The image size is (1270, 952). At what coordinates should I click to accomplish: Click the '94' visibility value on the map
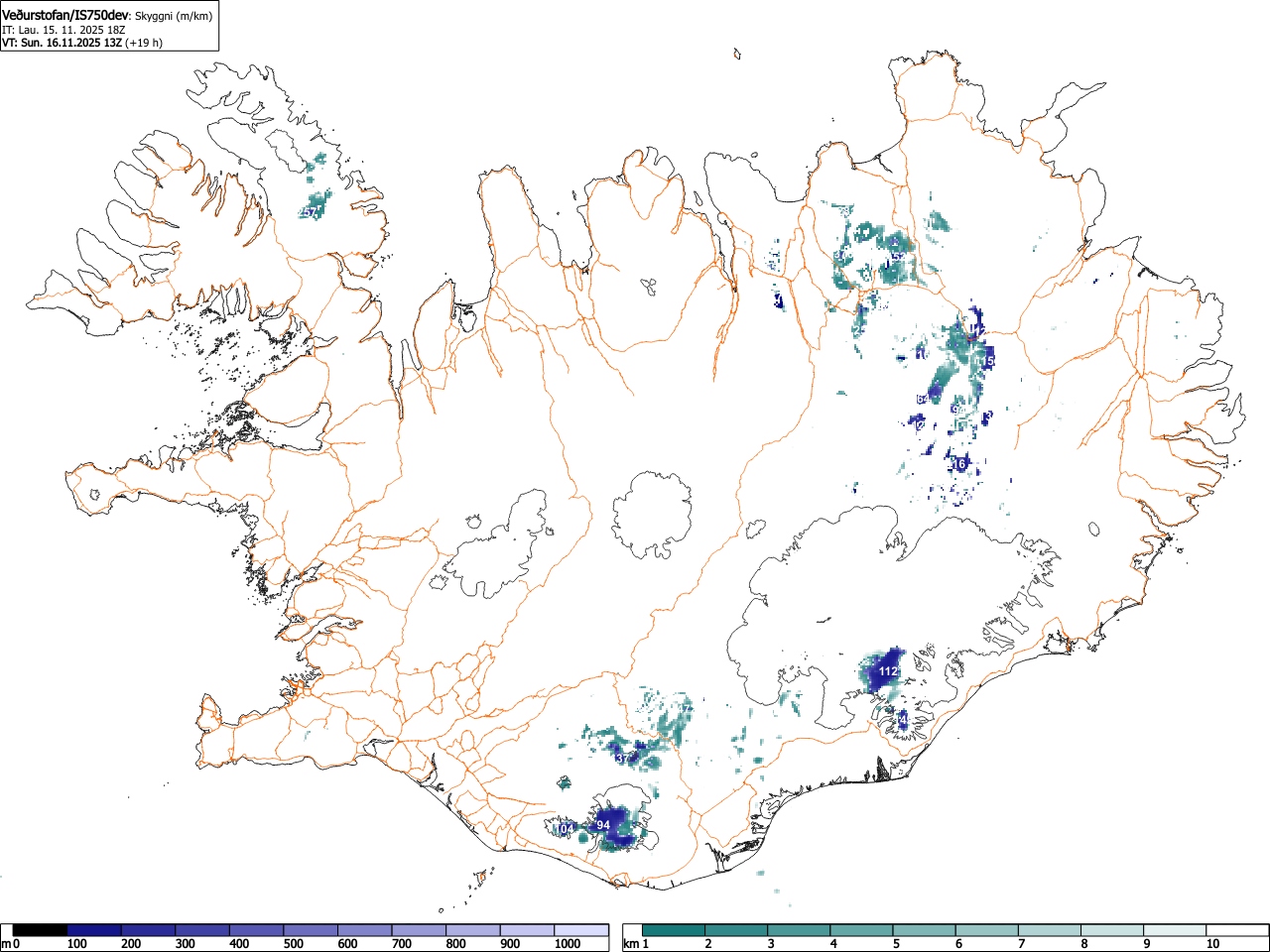(603, 825)
